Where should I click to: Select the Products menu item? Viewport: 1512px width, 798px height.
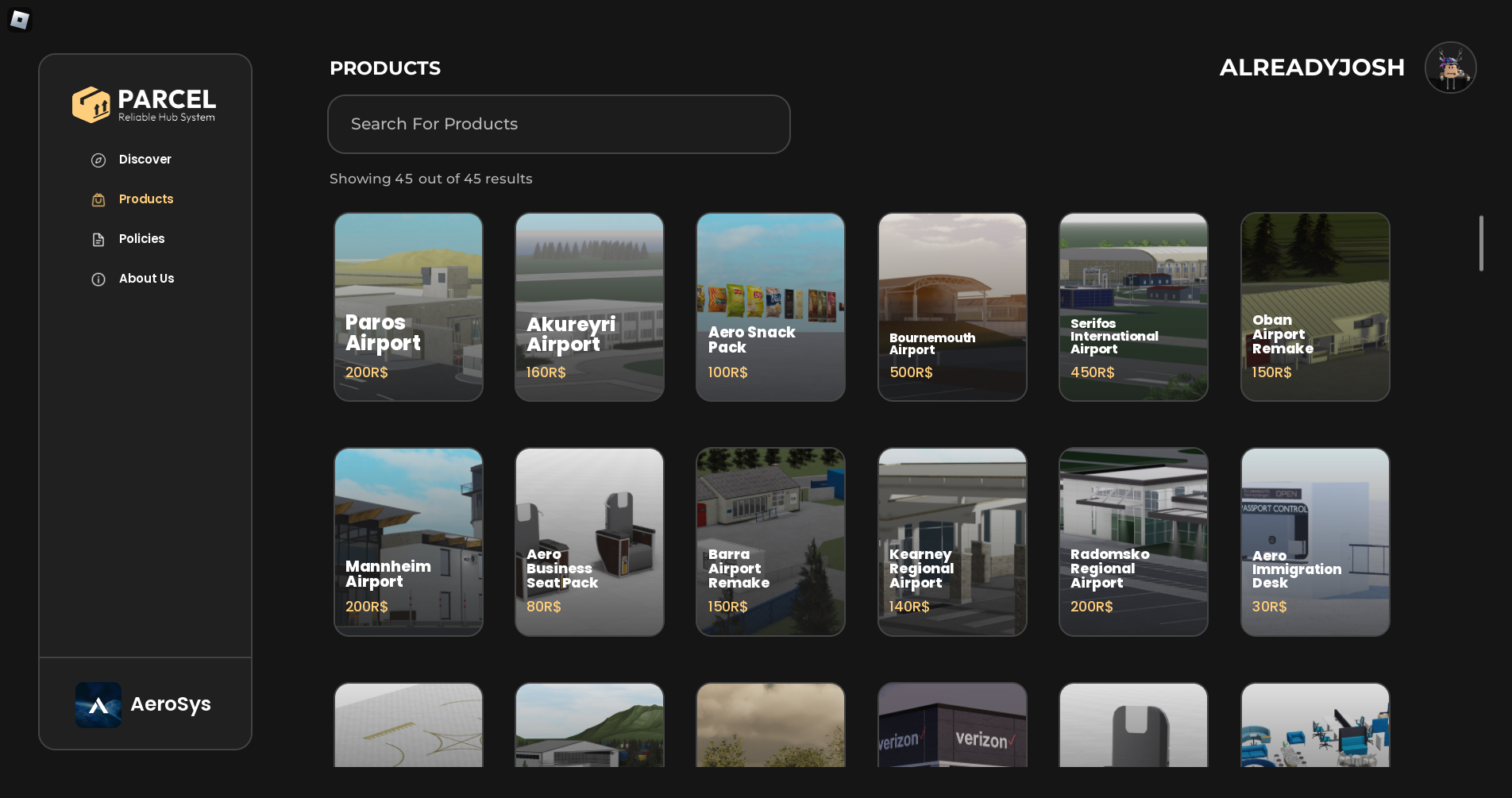click(x=146, y=199)
